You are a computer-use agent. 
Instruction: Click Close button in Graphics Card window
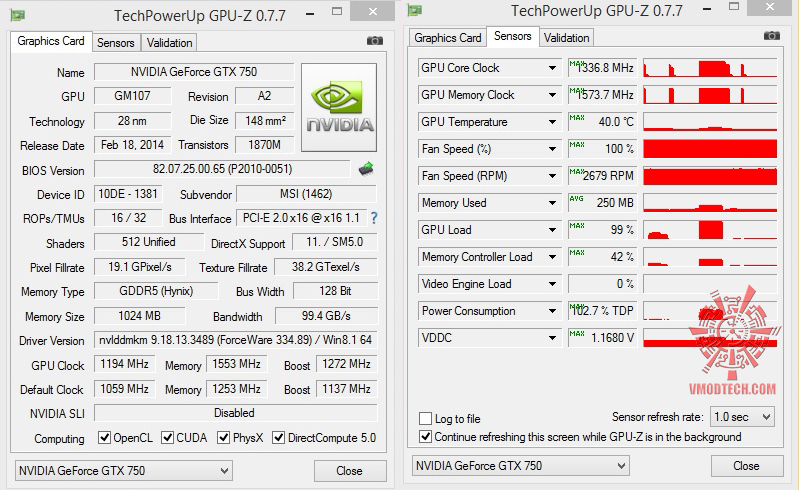pyautogui.click(x=350, y=471)
